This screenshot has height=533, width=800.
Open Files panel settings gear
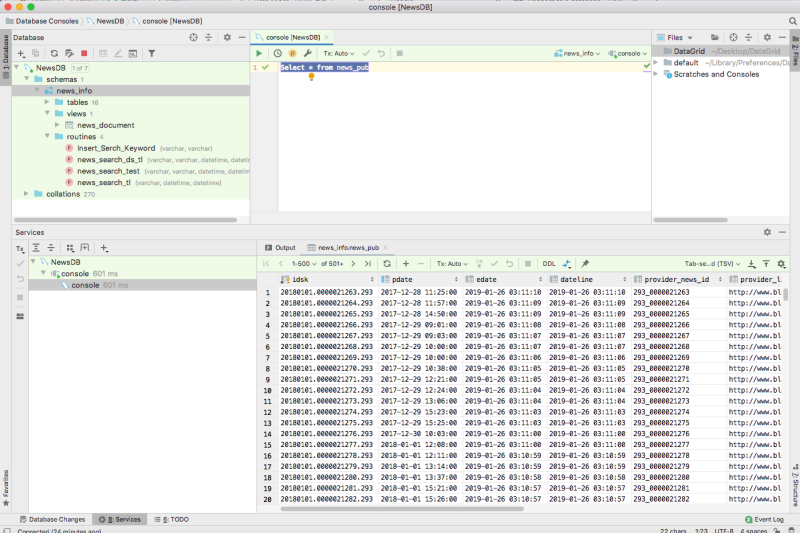pyautogui.click(x=767, y=37)
